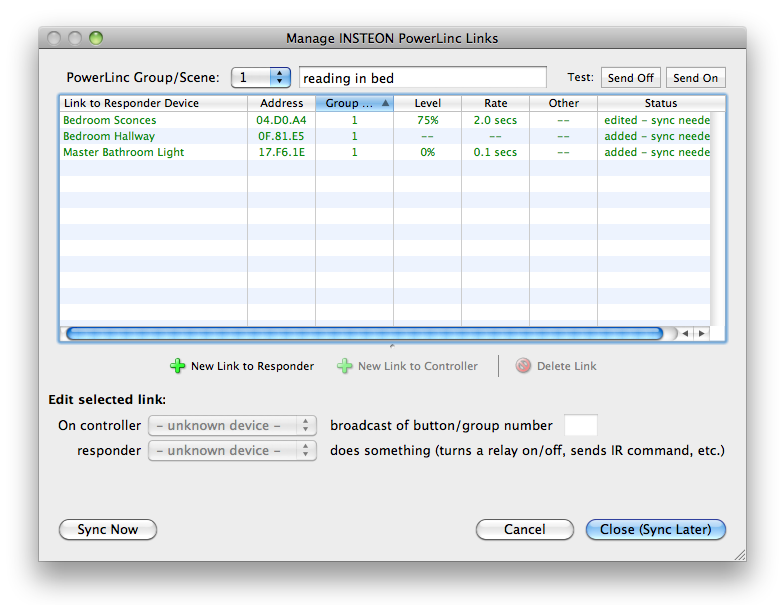Sort by the Level column header
The width and height of the screenshot is (782, 605).
(x=427, y=103)
